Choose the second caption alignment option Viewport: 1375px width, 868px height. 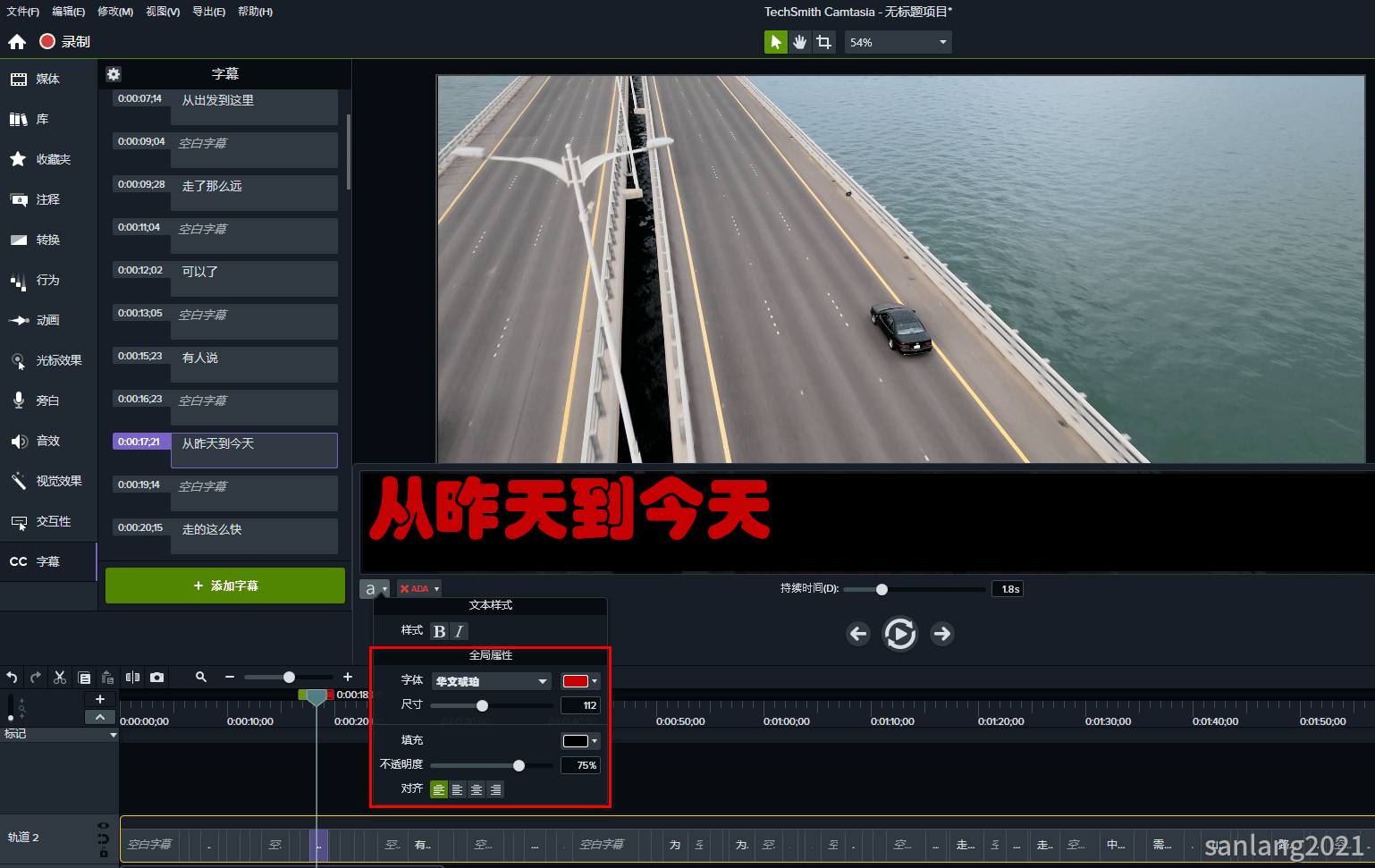pyautogui.click(x=458, y=790)
